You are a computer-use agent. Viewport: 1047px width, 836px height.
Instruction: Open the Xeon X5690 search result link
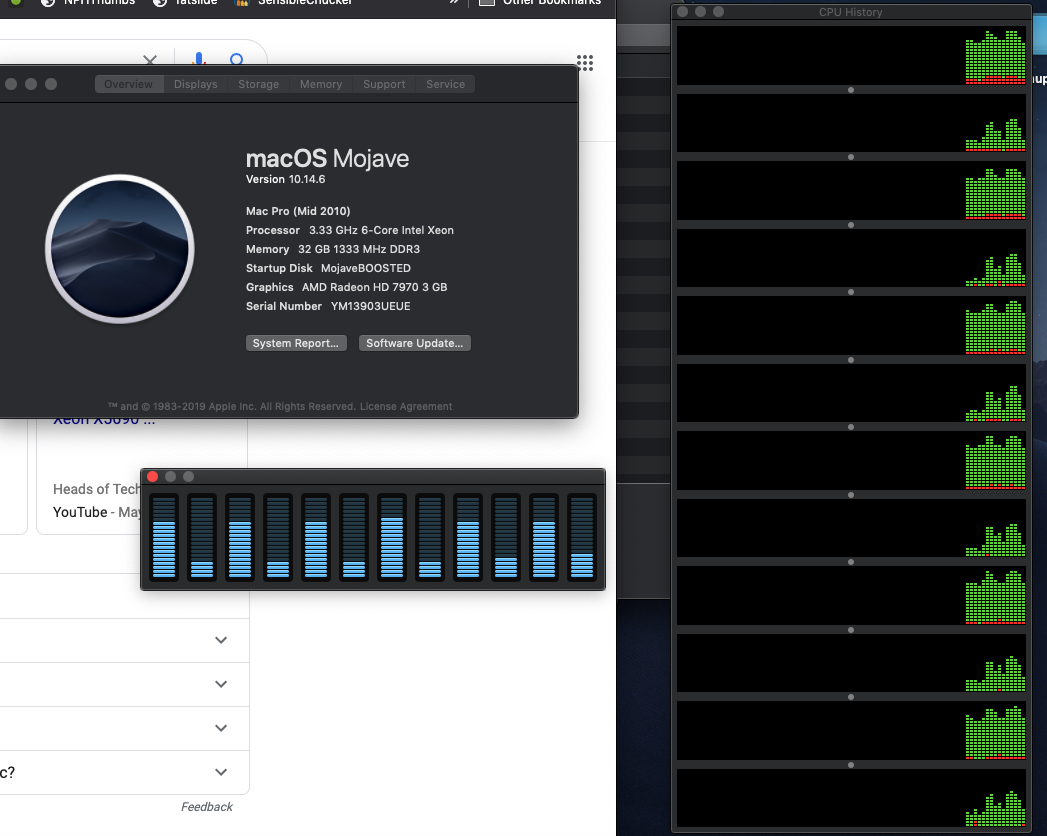click(104, 420)
